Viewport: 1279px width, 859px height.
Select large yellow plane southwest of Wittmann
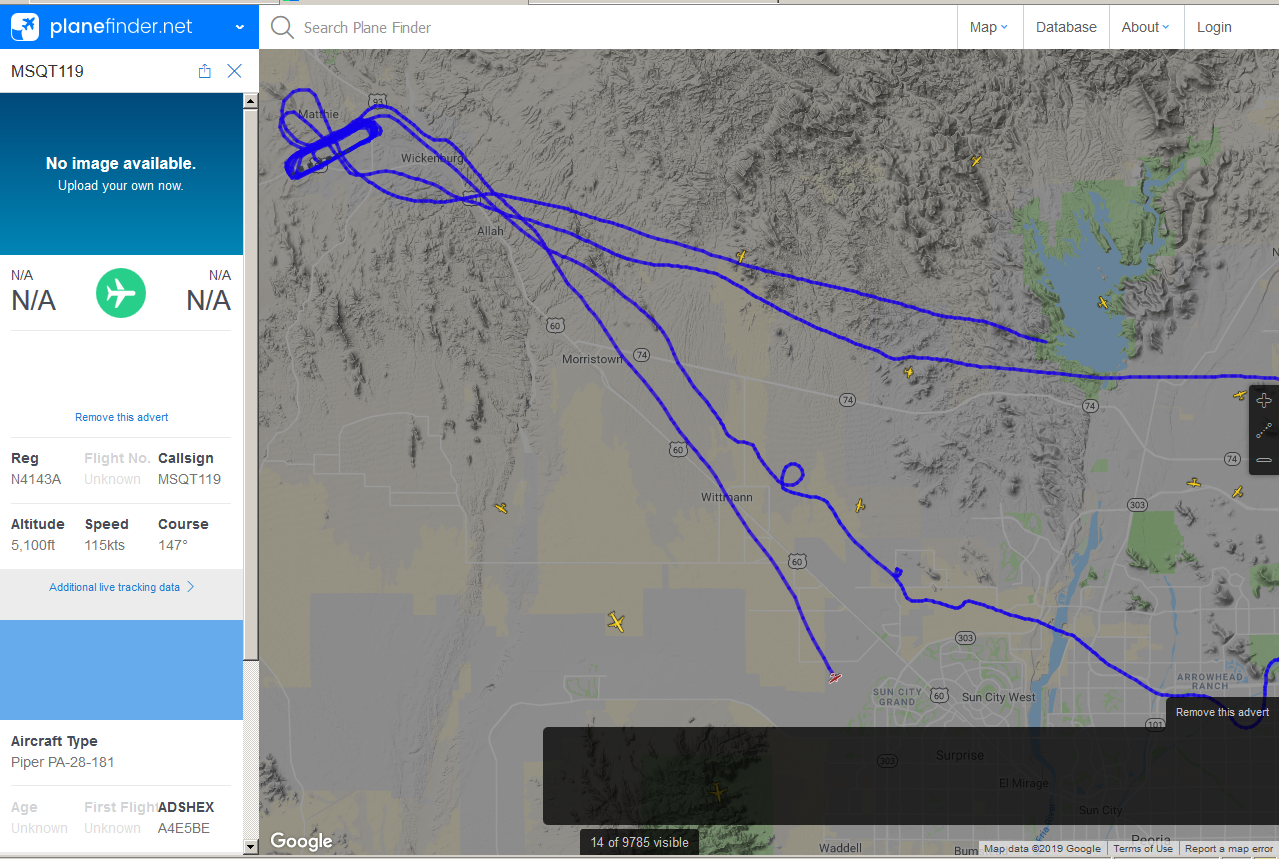click(x=617, y=622)
